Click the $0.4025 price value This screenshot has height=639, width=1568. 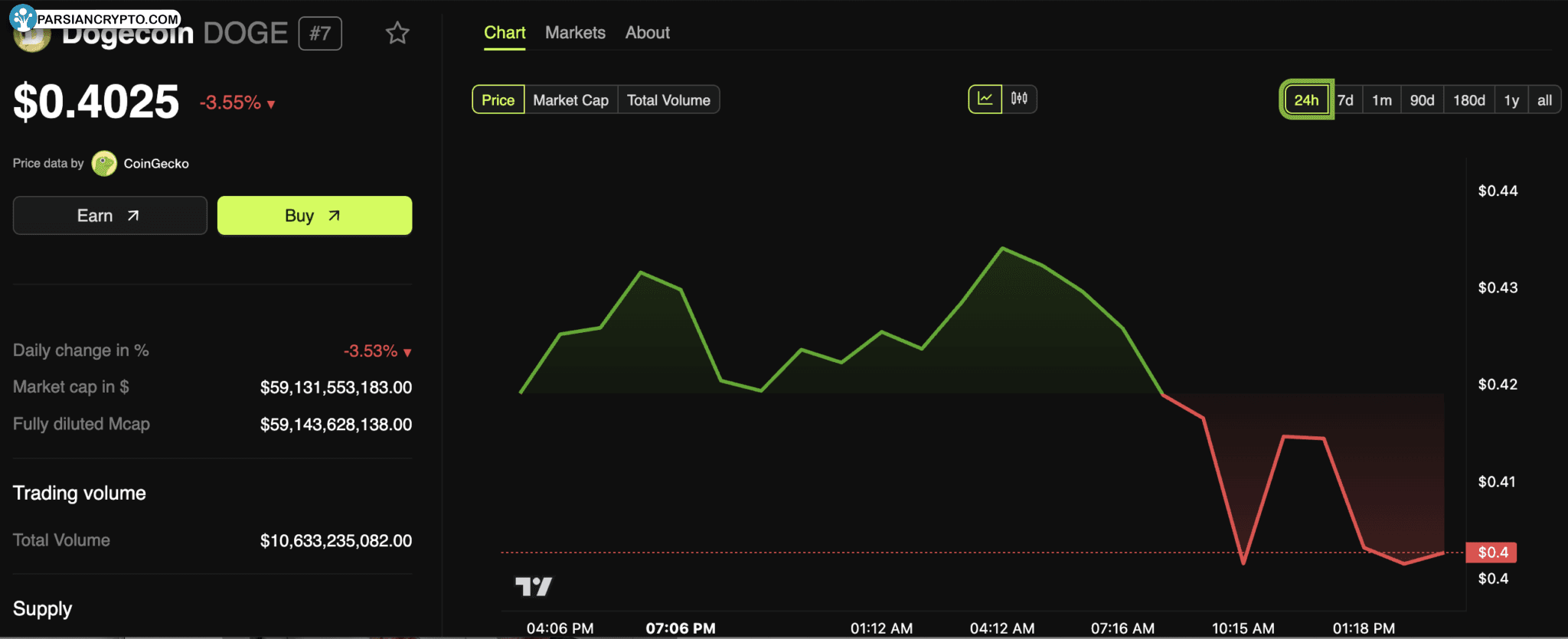[96, 102]
